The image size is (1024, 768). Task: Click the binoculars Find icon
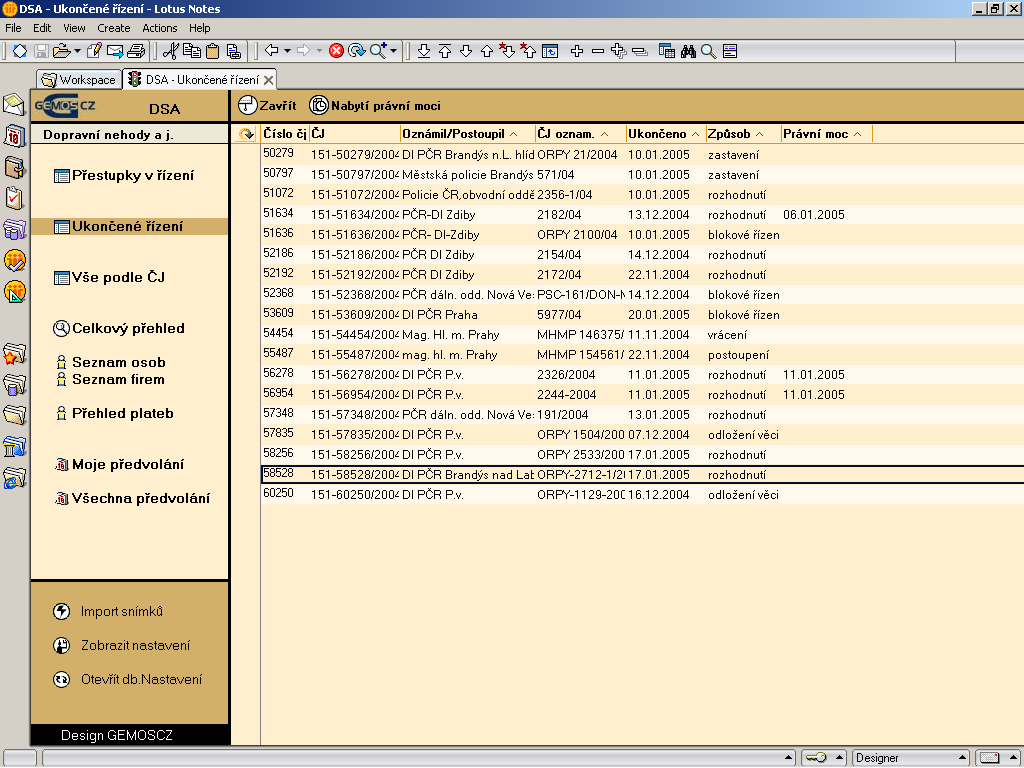point(688,51)
